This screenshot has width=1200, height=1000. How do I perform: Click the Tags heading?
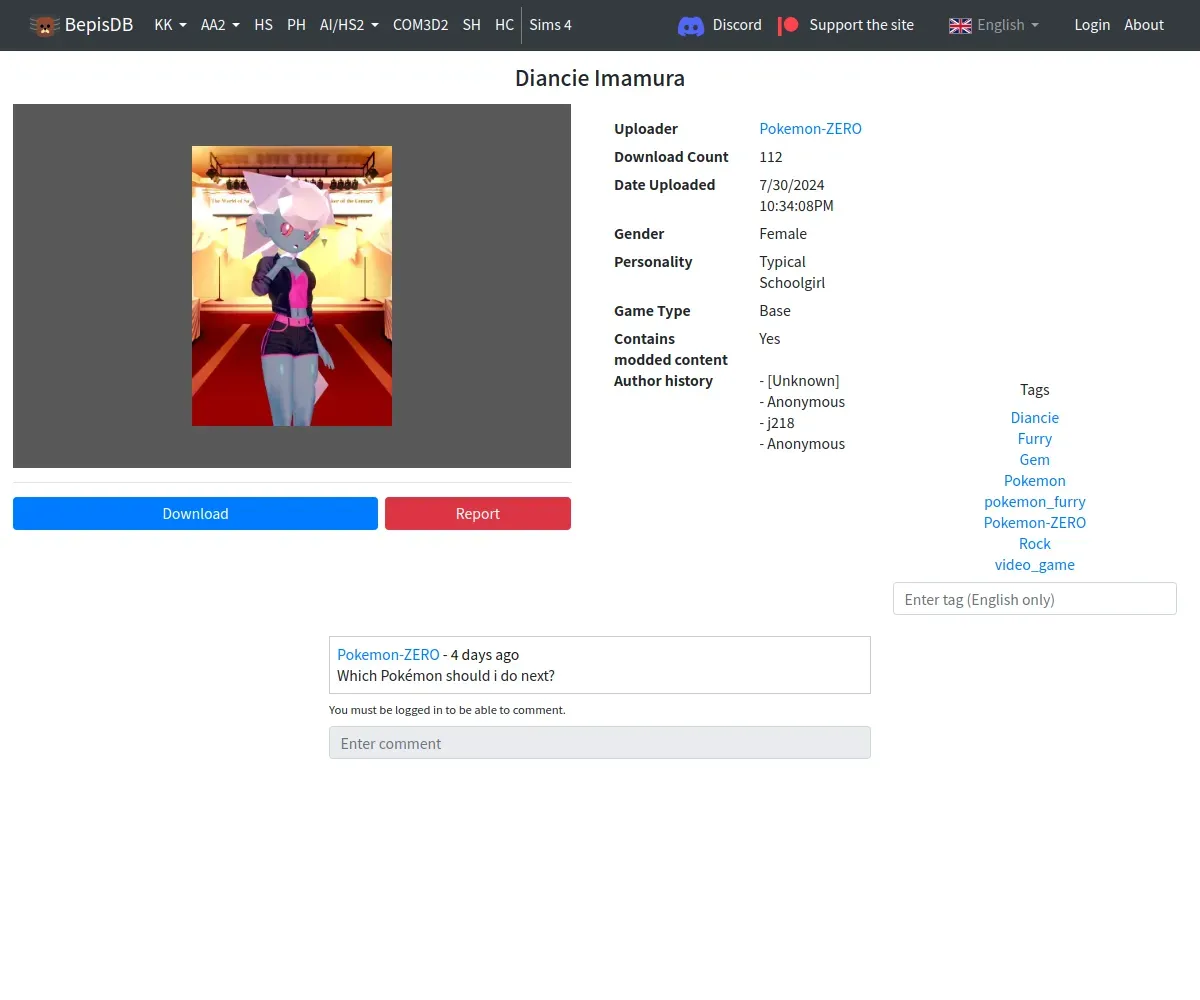(1035, 389)
